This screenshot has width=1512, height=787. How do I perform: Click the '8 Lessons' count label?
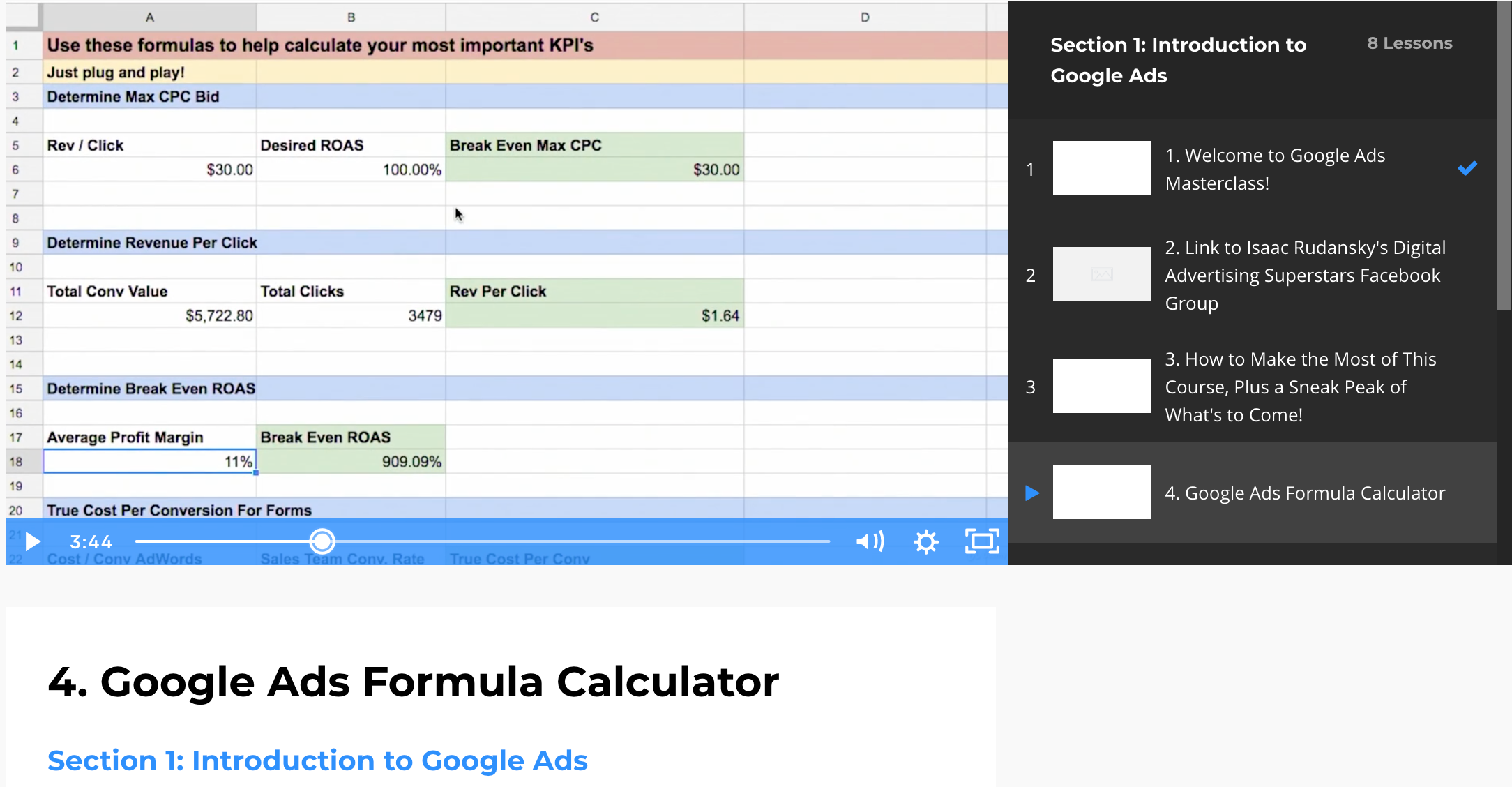pyautogui.click(x=1409, y=43)
